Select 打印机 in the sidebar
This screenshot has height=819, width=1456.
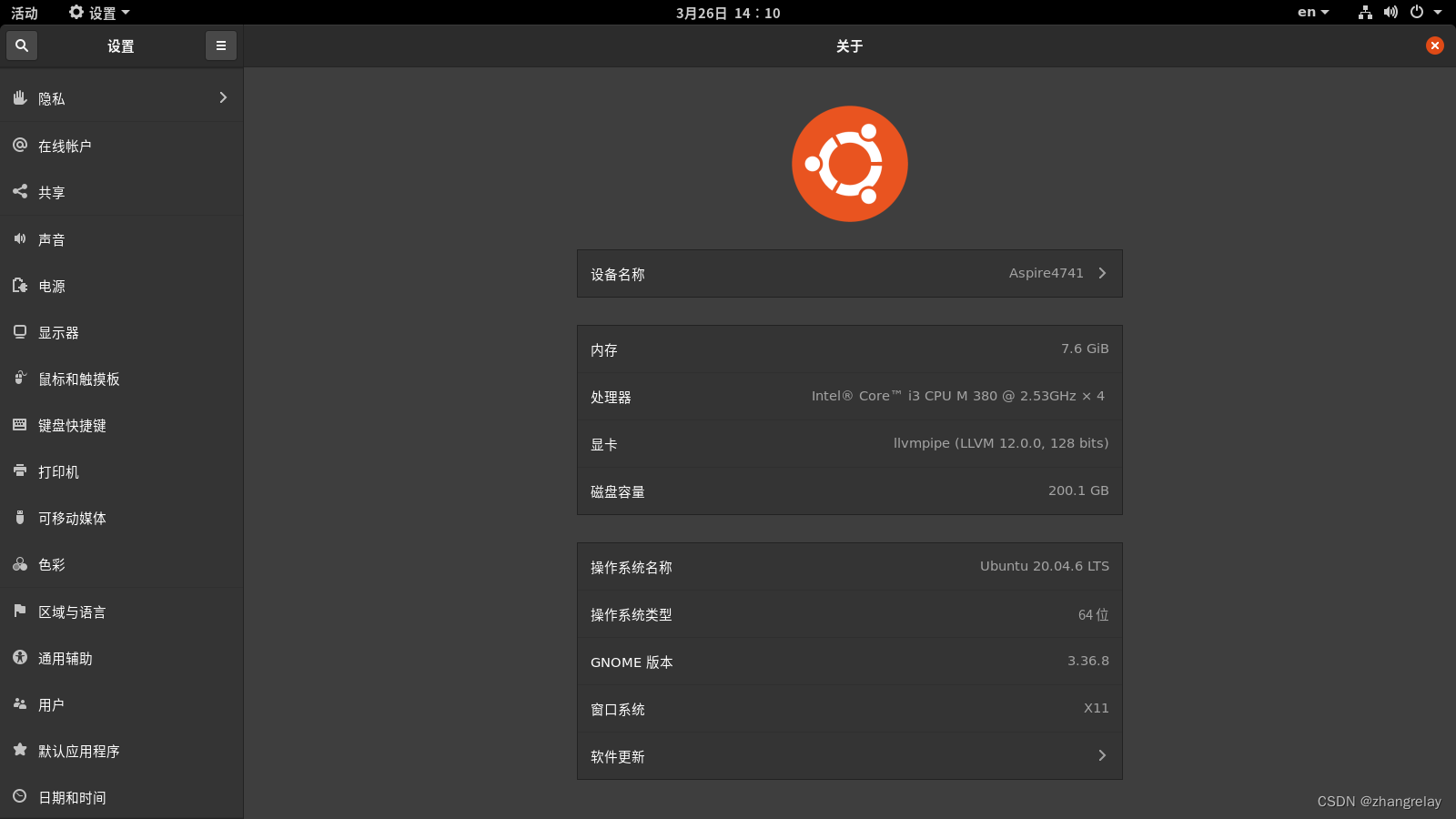click(122, 471)
